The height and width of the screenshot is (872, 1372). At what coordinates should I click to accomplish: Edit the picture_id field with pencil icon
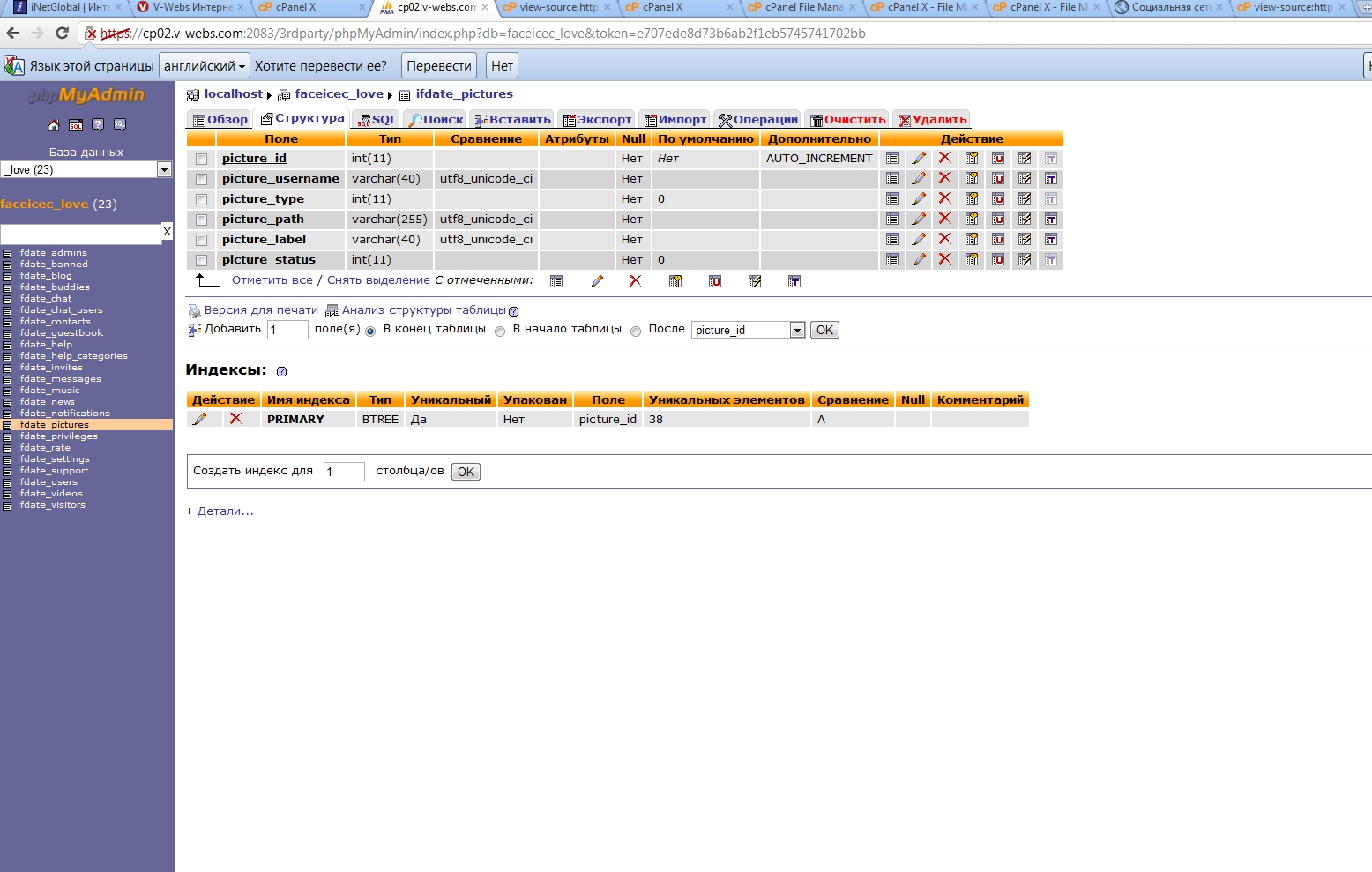click(x=919, y=159)
